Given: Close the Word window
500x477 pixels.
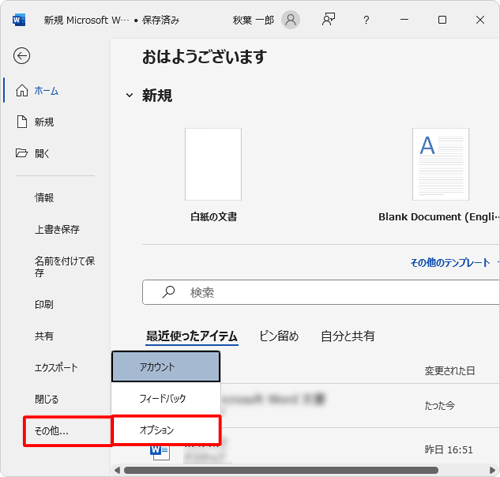Looking at the screenshot, I should click(x=480, y=20).
